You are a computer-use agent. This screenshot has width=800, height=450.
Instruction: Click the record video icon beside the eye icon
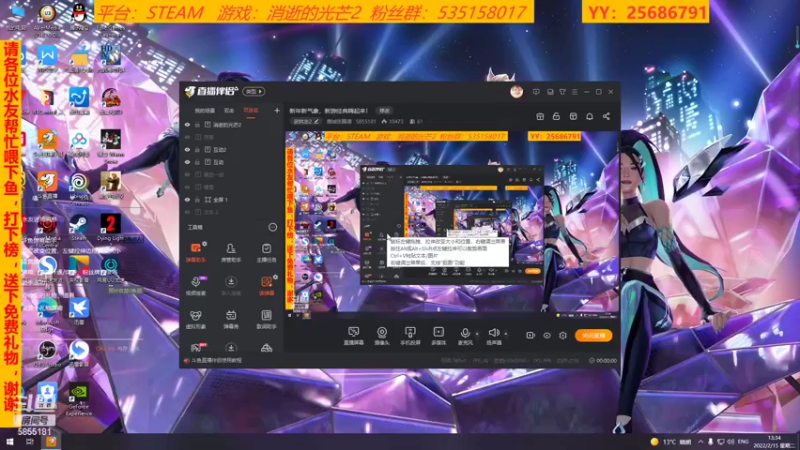tap(531, 335)
